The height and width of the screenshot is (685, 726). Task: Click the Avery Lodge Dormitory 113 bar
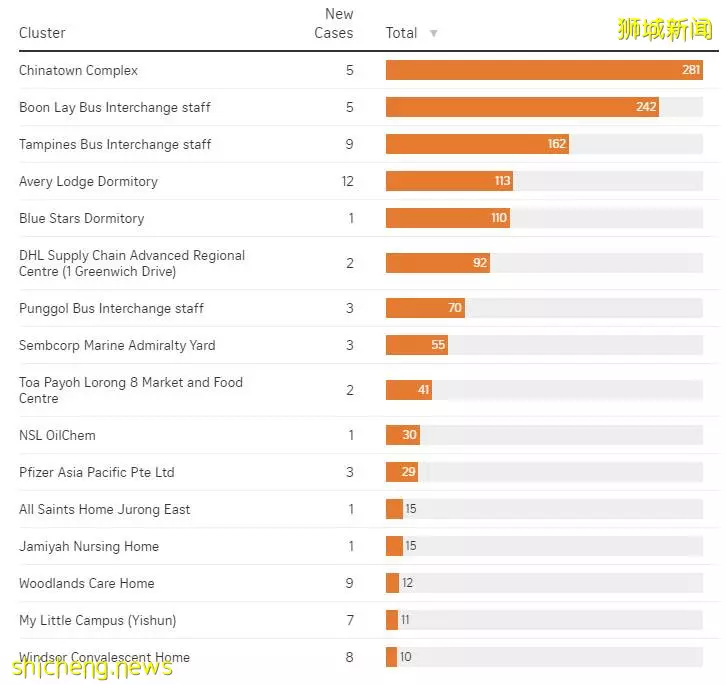449,181
